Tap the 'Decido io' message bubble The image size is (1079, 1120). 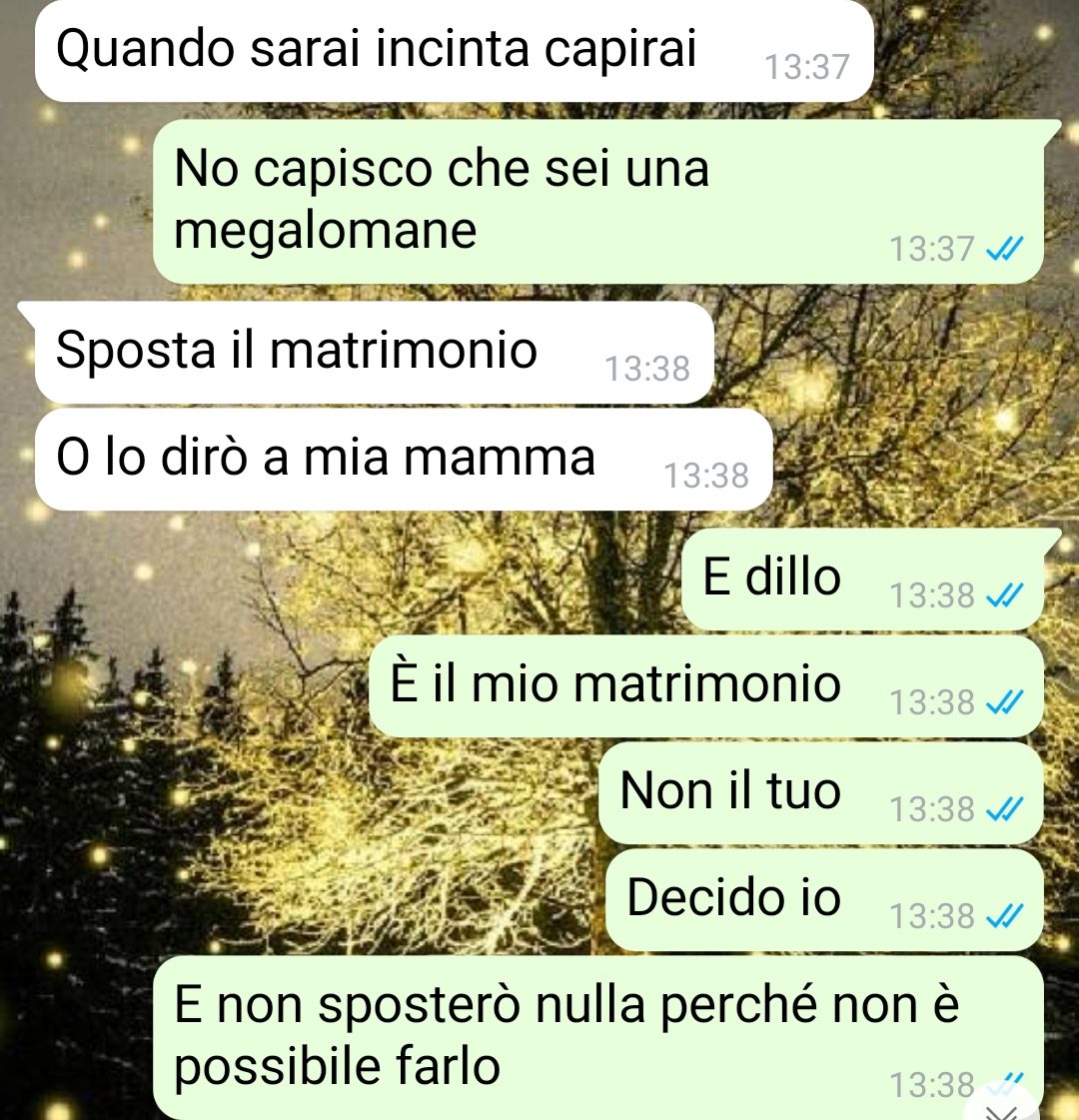click(x=825, y=900)
